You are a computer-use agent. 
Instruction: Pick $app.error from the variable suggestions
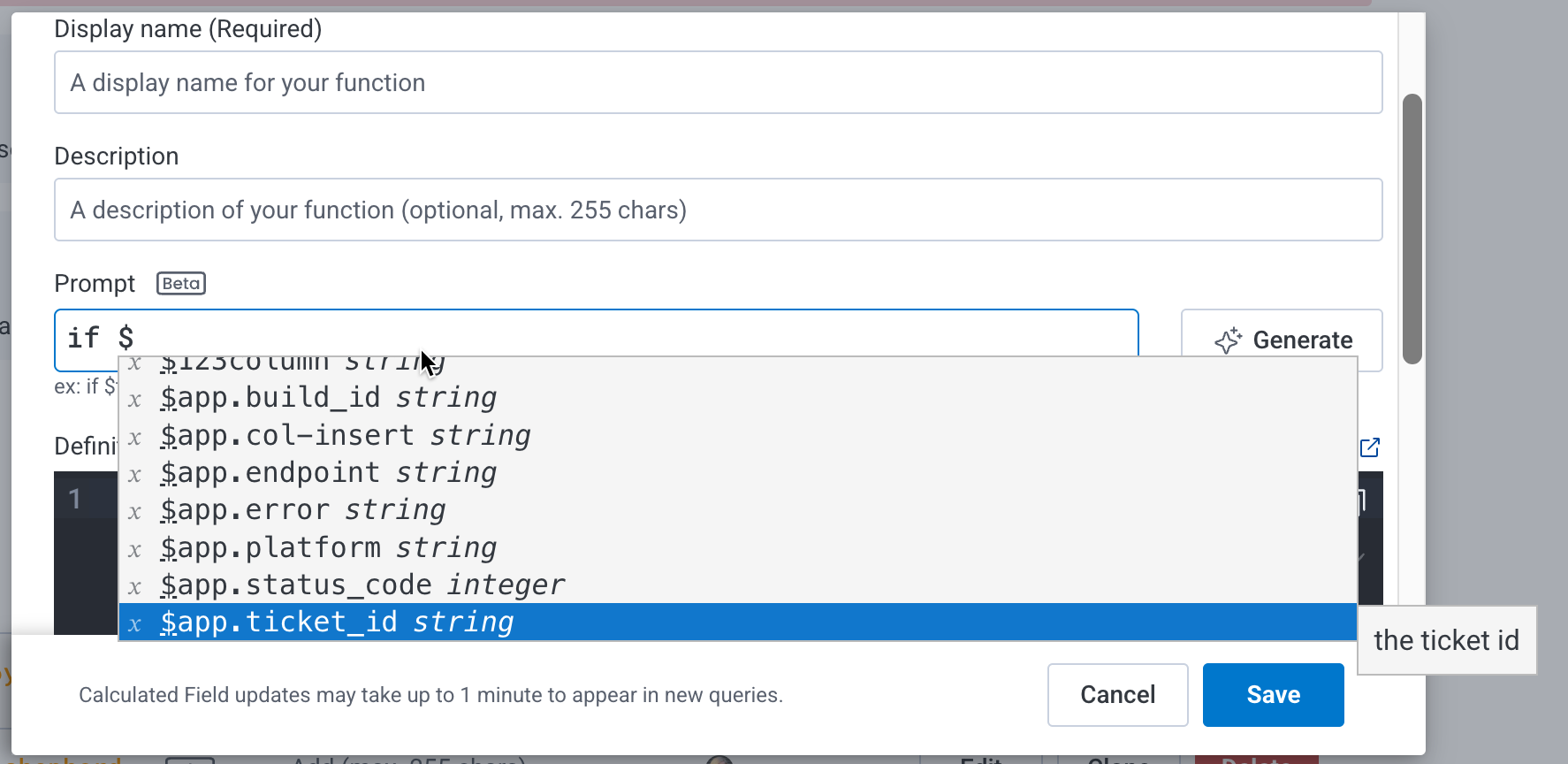pos(301,511)
